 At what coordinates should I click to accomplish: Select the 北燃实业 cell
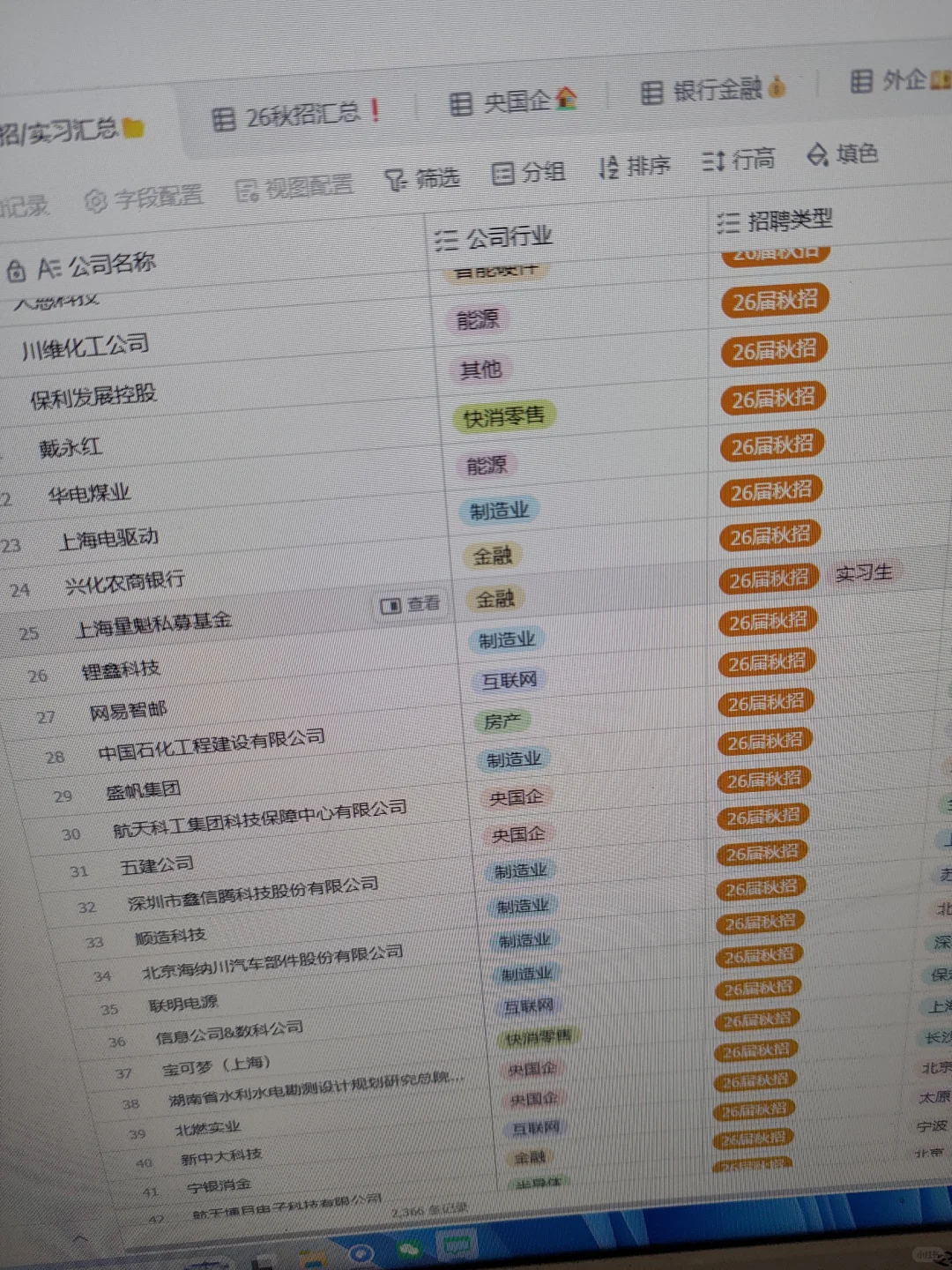(x=207, y=1129)
